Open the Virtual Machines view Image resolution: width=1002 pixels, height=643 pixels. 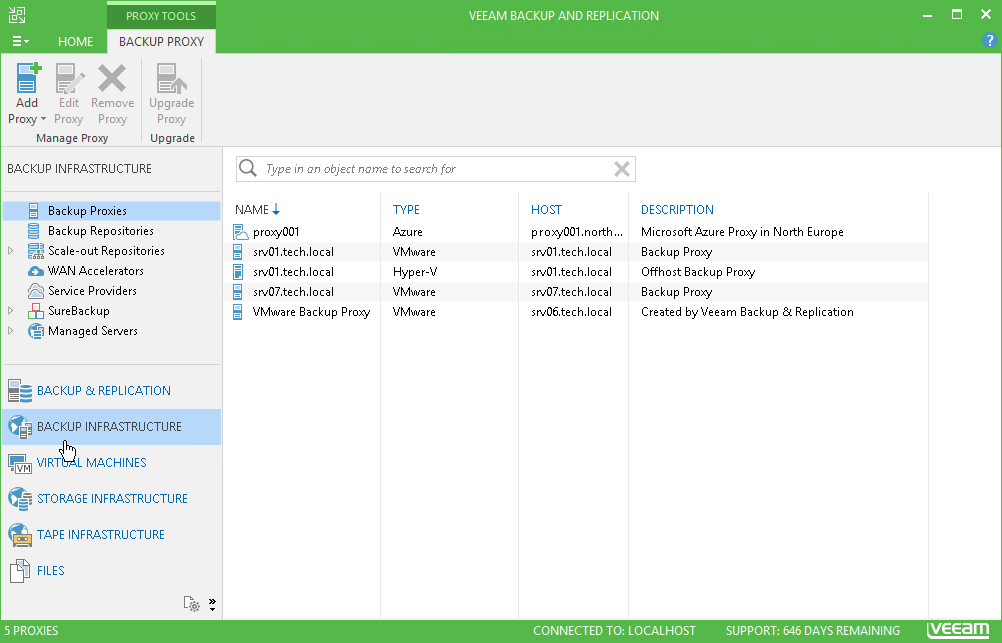112,463
